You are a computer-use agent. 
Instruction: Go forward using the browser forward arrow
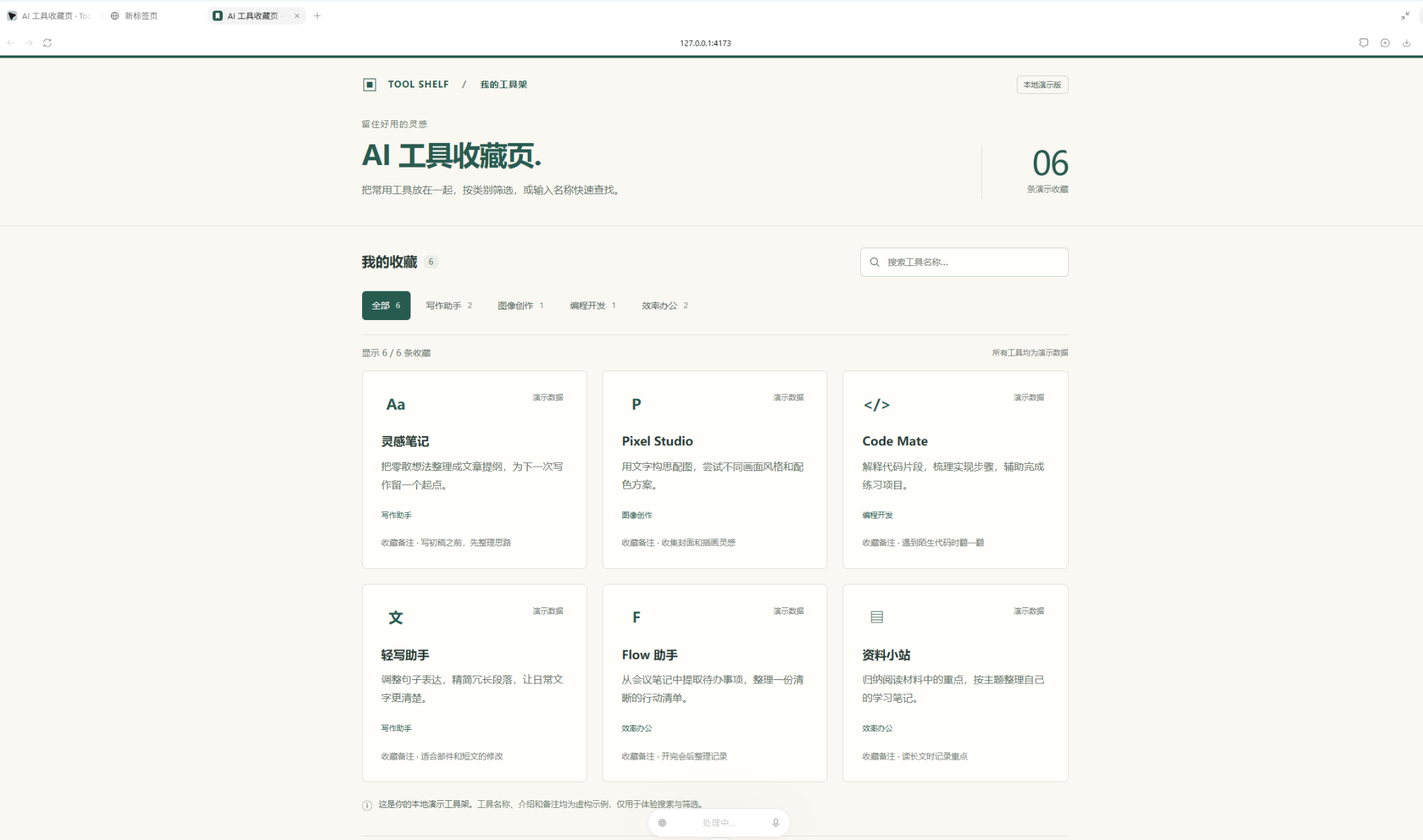click(29, 43)
